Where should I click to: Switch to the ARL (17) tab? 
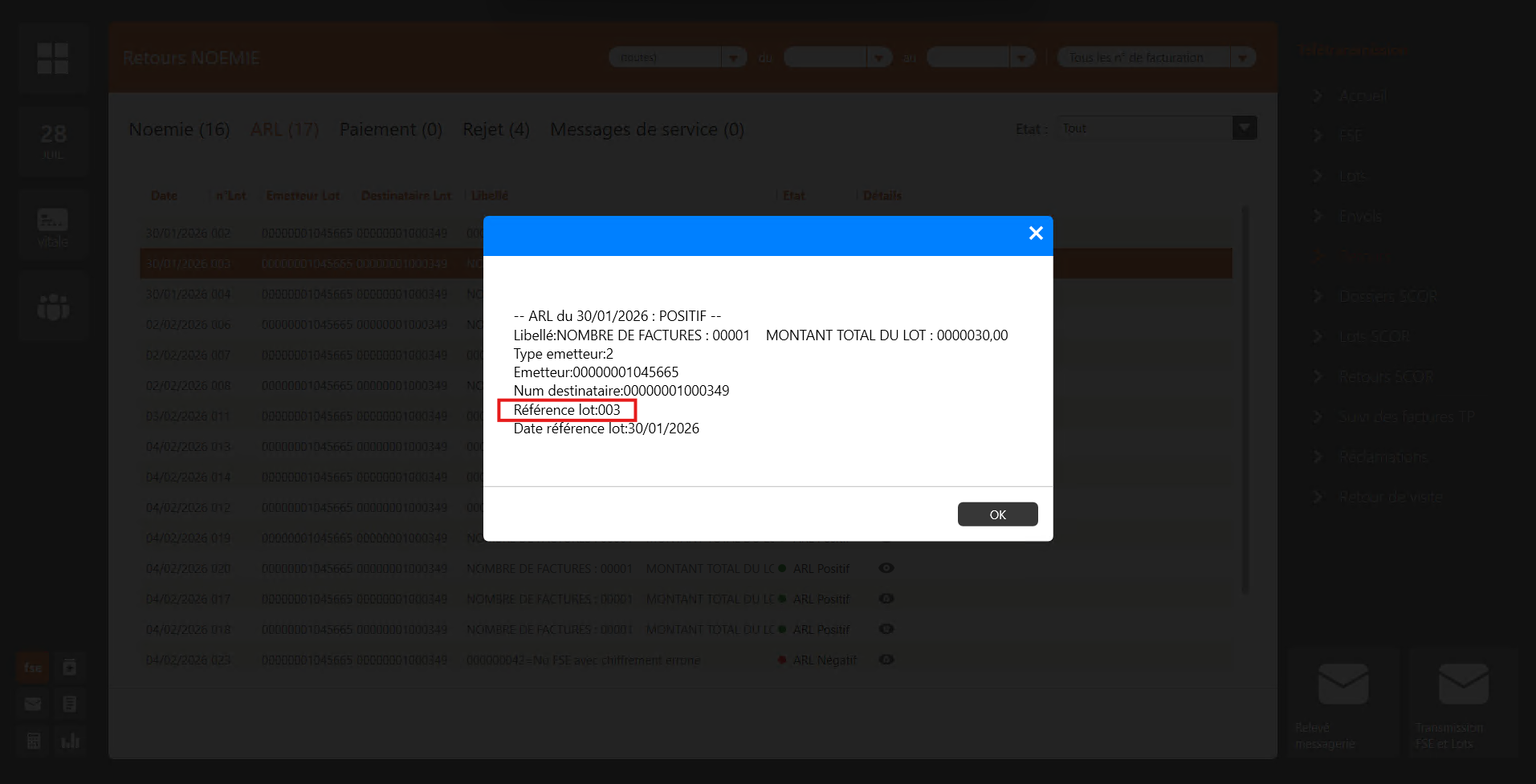[284, 129]
